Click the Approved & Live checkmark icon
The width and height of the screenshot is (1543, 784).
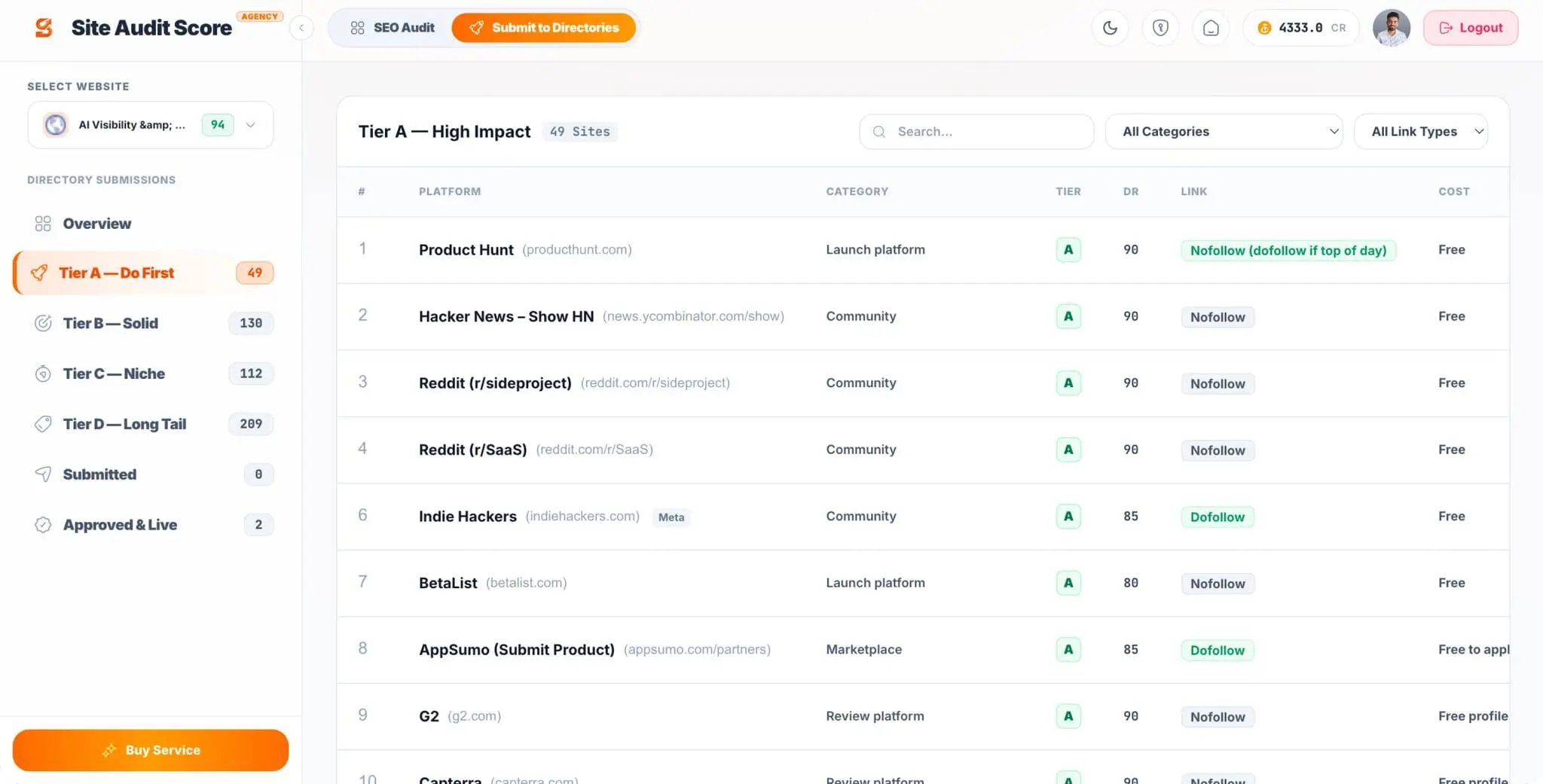43,525
